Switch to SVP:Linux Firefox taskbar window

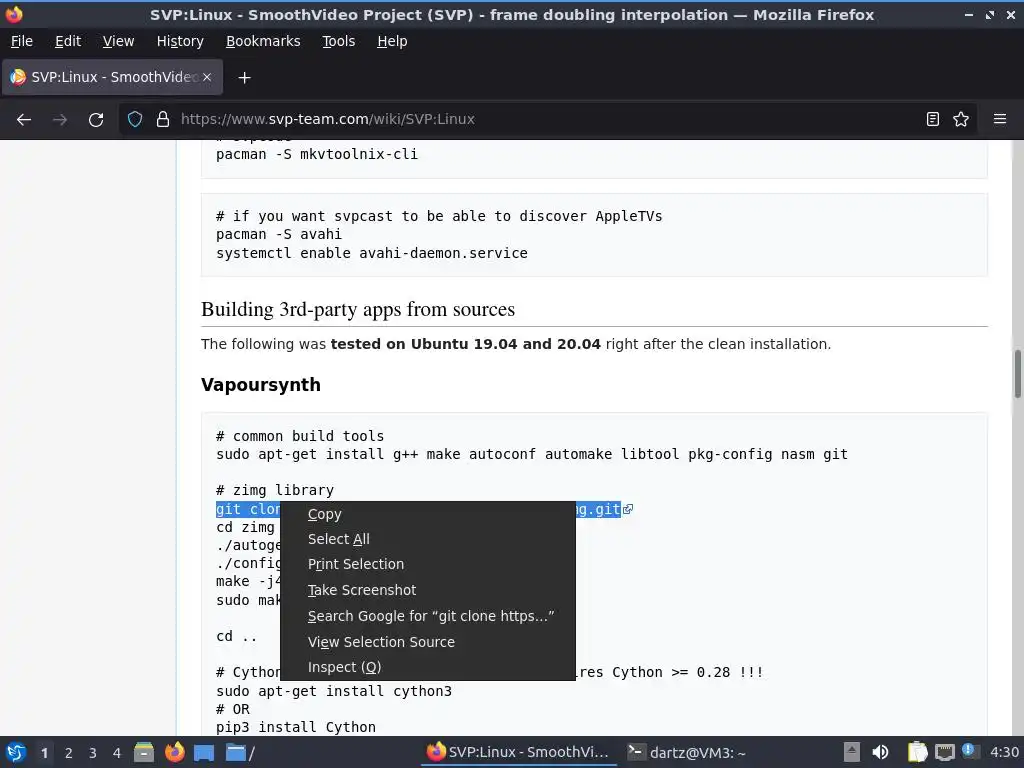(x=519, y=752)
